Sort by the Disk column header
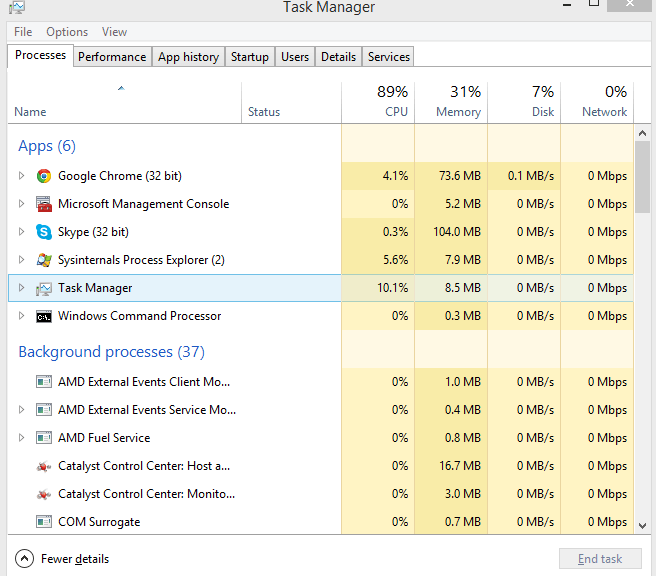Image resolution: width=656 pixels, height=576 pixels. pos(524,102)
